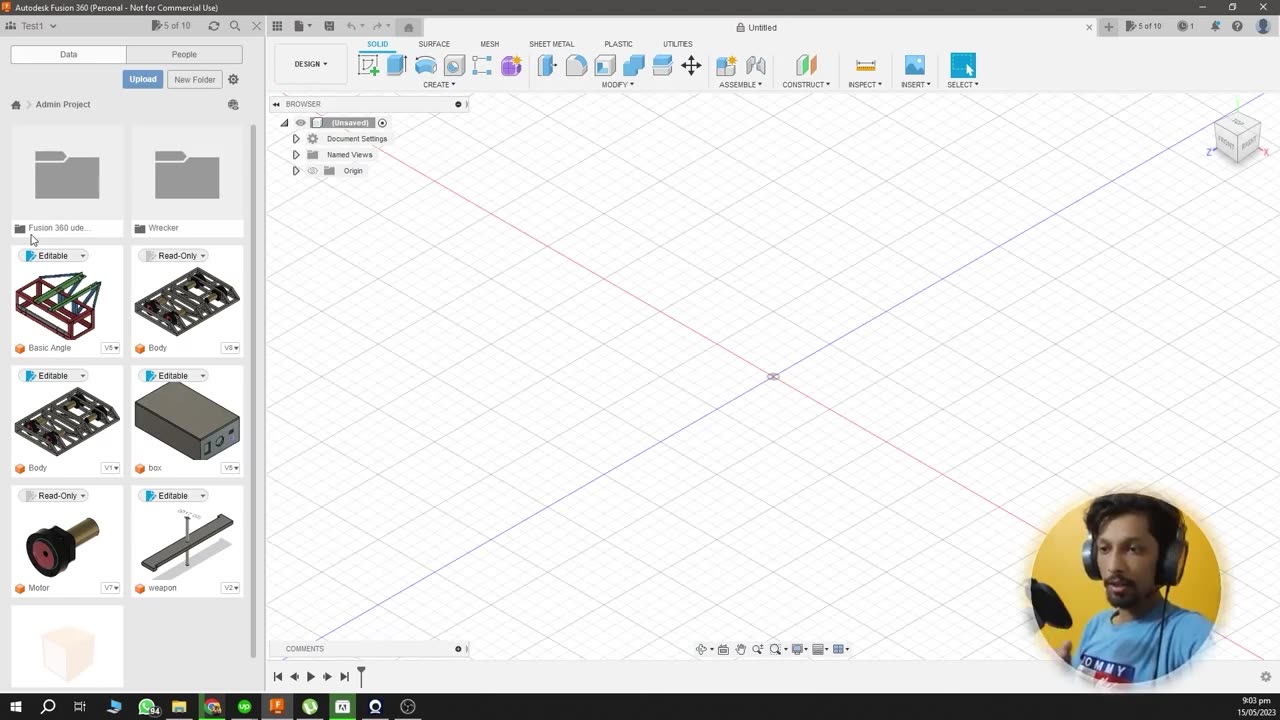Screen dimensions: 1280x720
Task: Toggle visibility of the Origin folder
Action: coord(312,171)
